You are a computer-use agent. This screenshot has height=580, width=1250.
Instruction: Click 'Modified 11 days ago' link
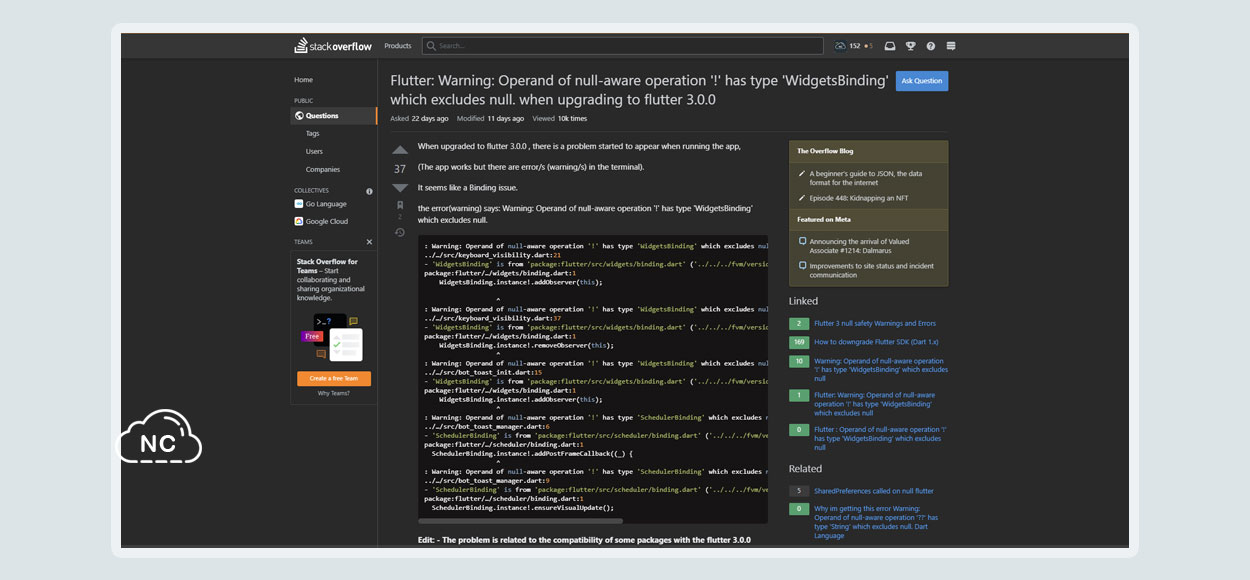click(491, 118)
